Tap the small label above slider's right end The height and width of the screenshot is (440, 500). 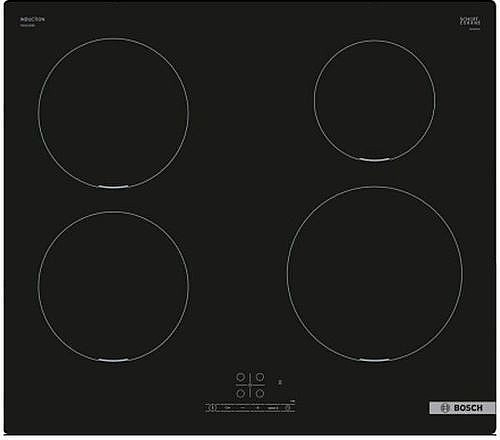click(293, 401)
